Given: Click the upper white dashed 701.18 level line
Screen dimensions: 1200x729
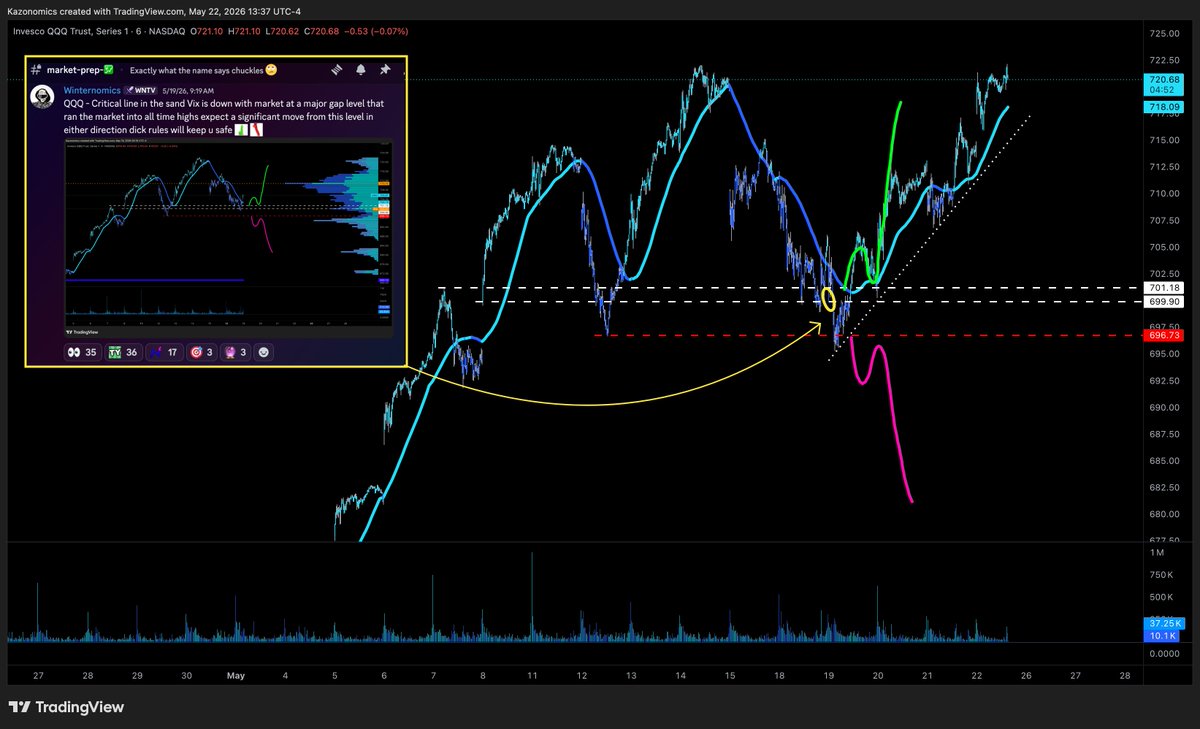Looking at the screenshot, I should (790, 288).
